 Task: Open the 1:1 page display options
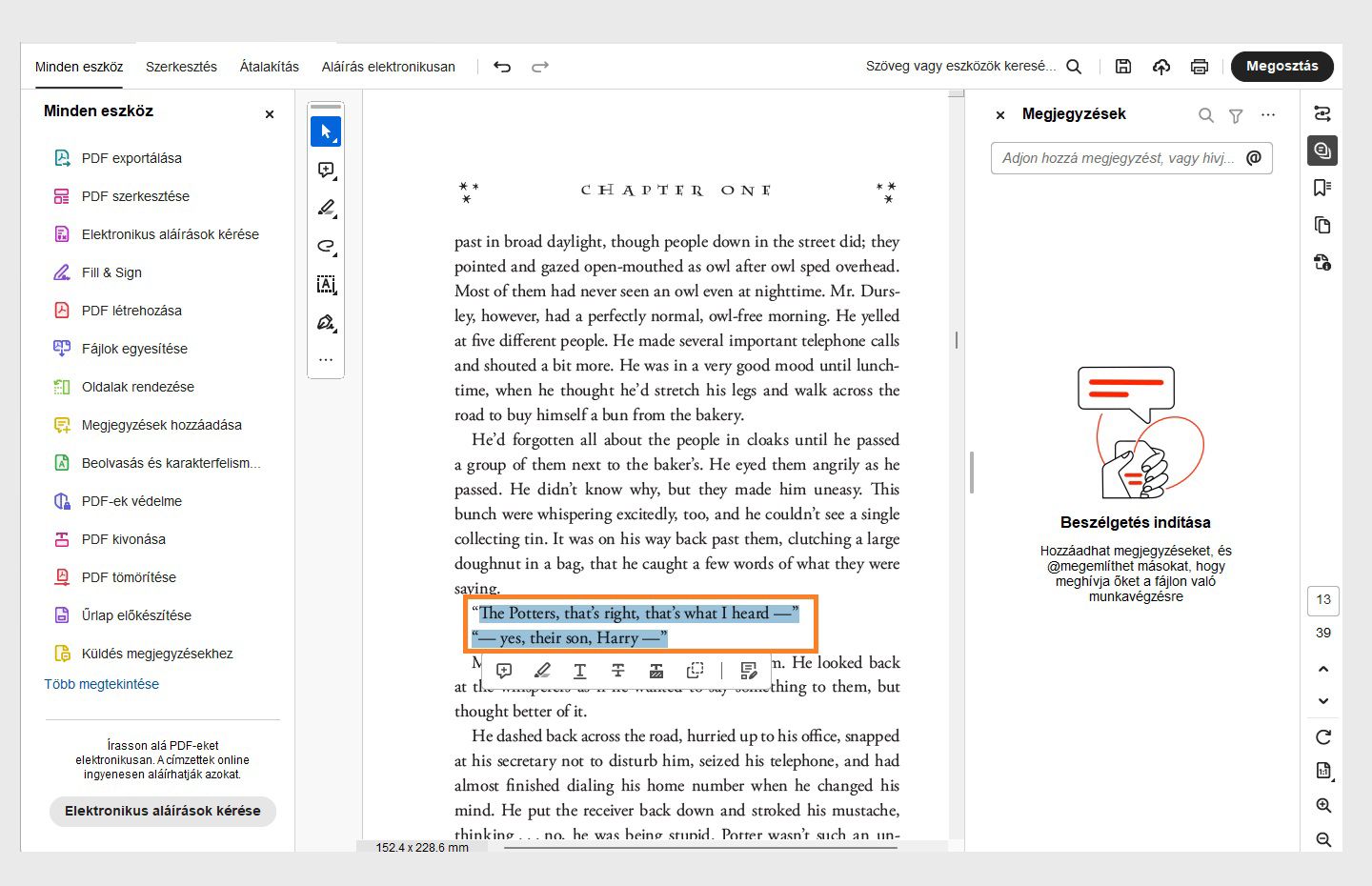pyautogui.click(x=1323, y=771)
